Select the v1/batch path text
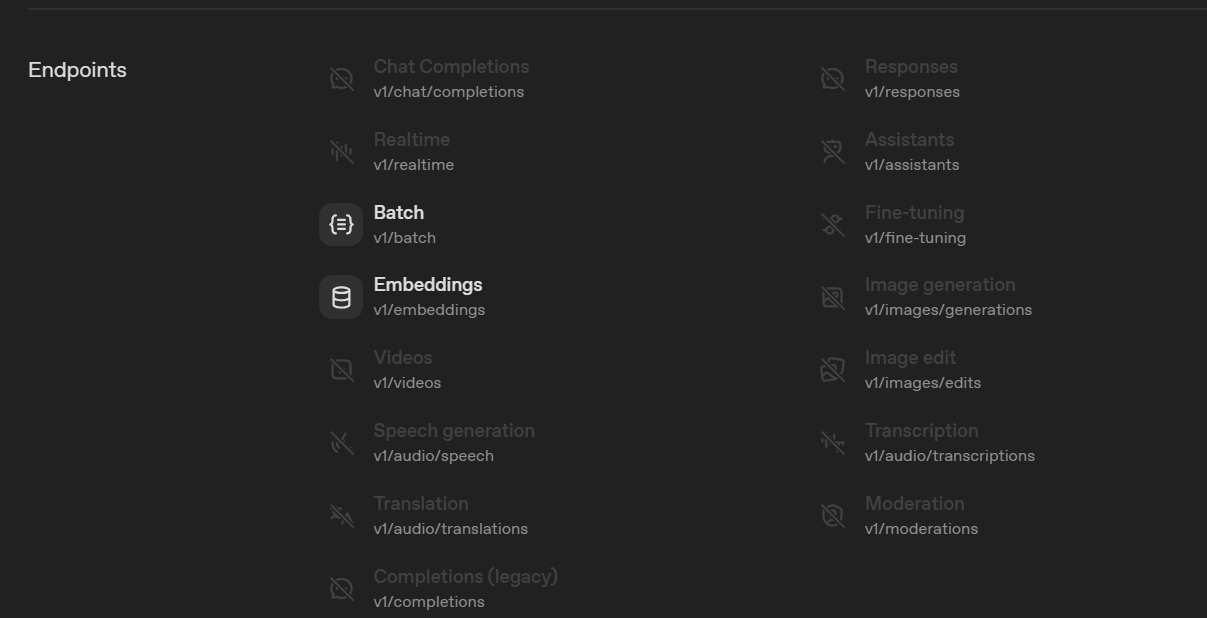The image size is (1207, 618). [x=404, y=238]
